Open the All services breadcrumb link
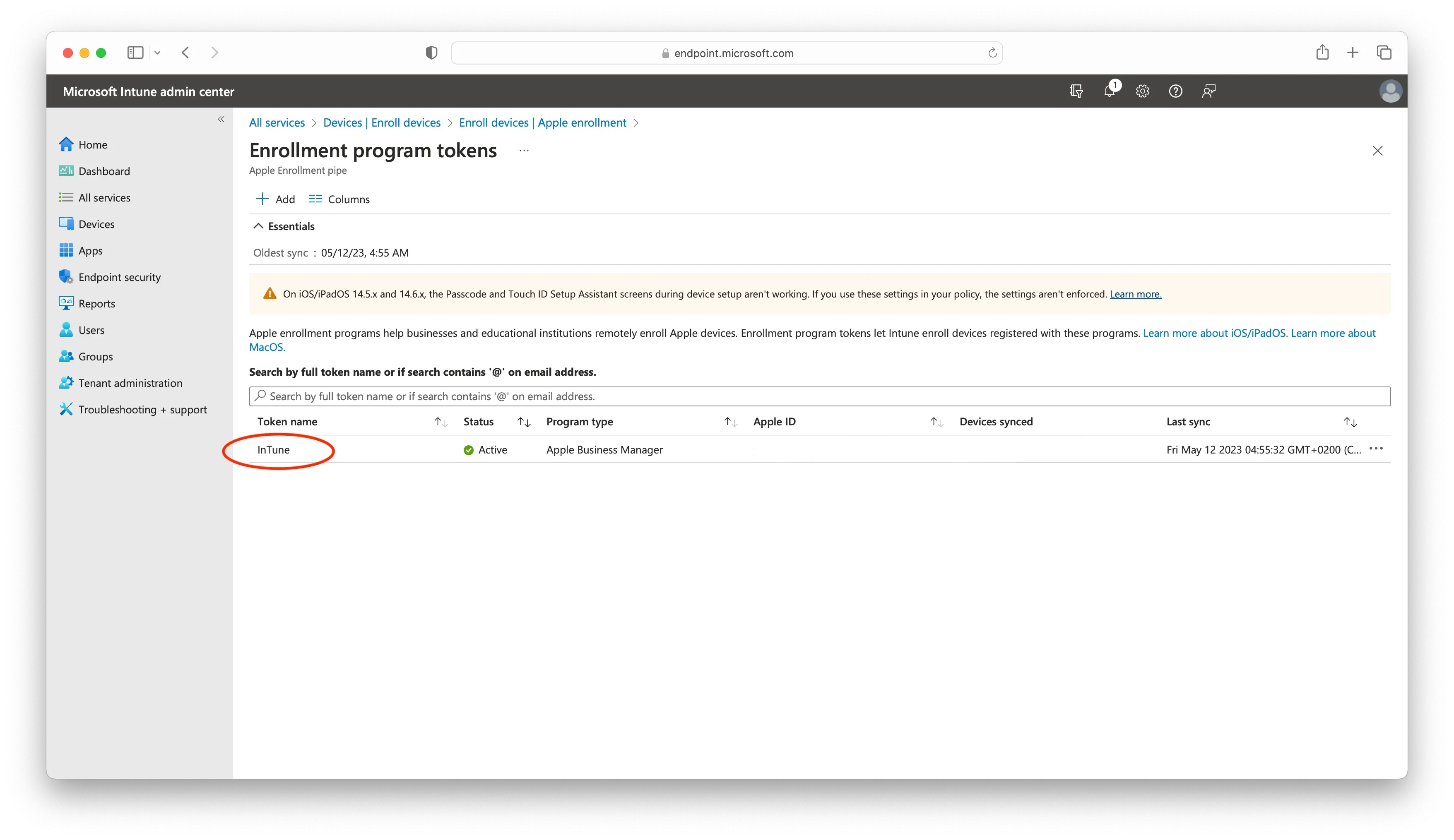Viewport: 1454px width, 840px height. (x=277, y=122)
